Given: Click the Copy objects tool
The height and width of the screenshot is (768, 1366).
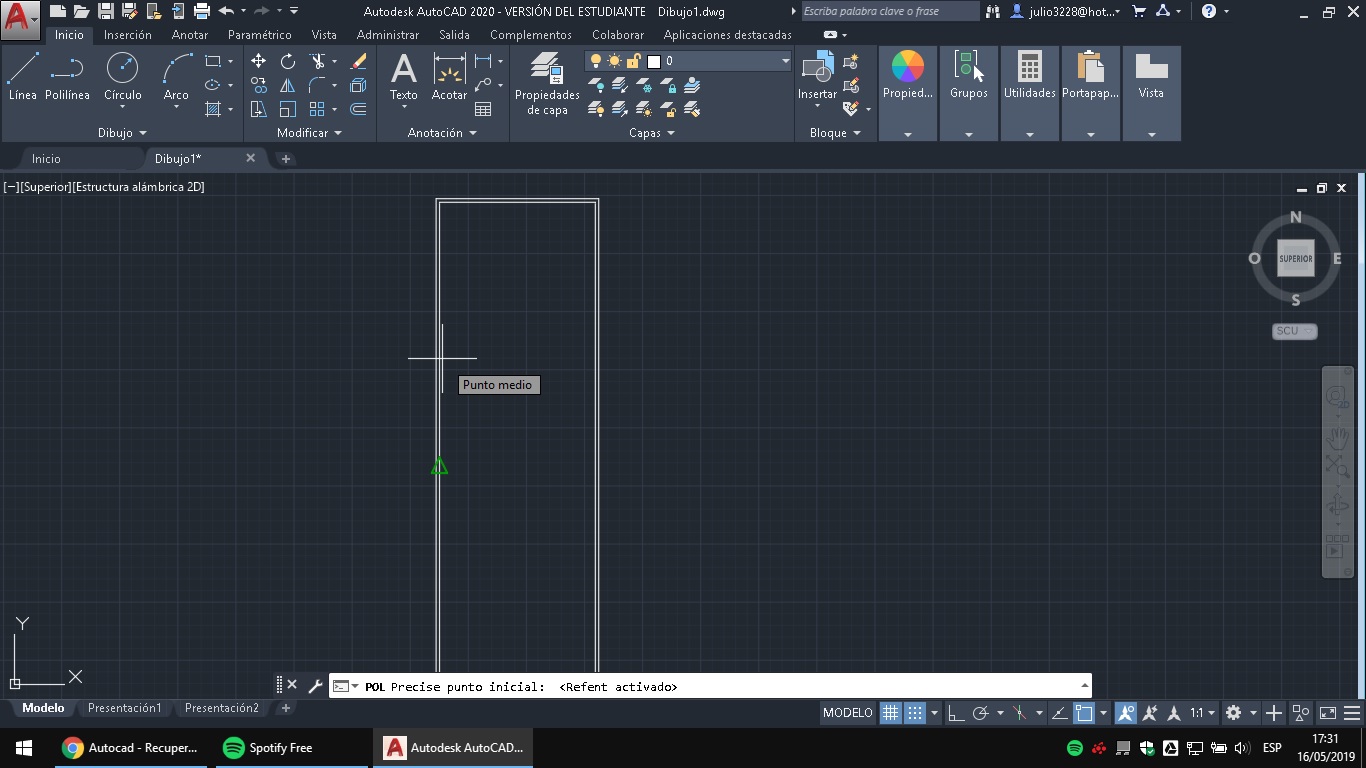Looking at the screenshot, I should [x=258, y=85].
